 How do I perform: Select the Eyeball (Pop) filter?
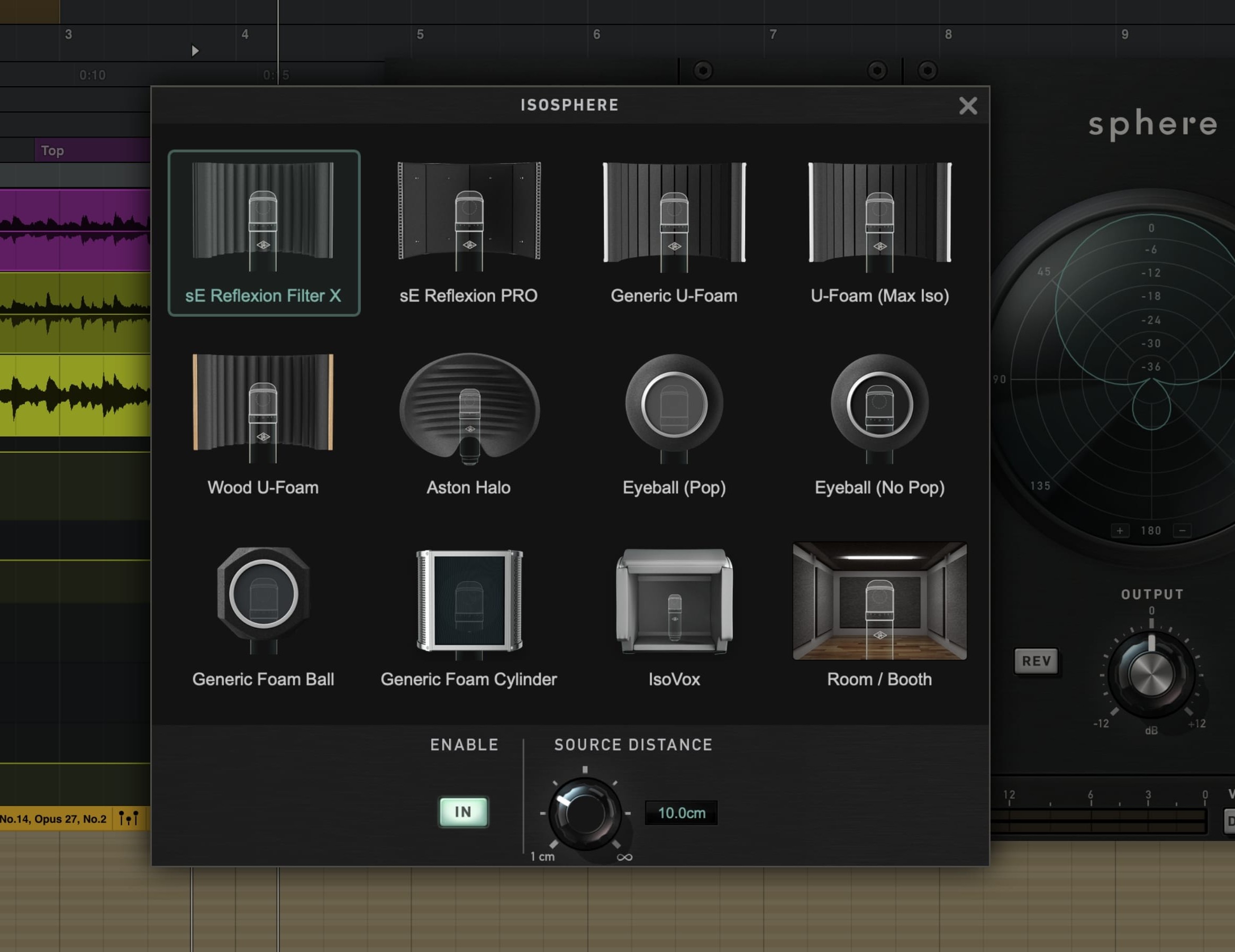[674, 425]
